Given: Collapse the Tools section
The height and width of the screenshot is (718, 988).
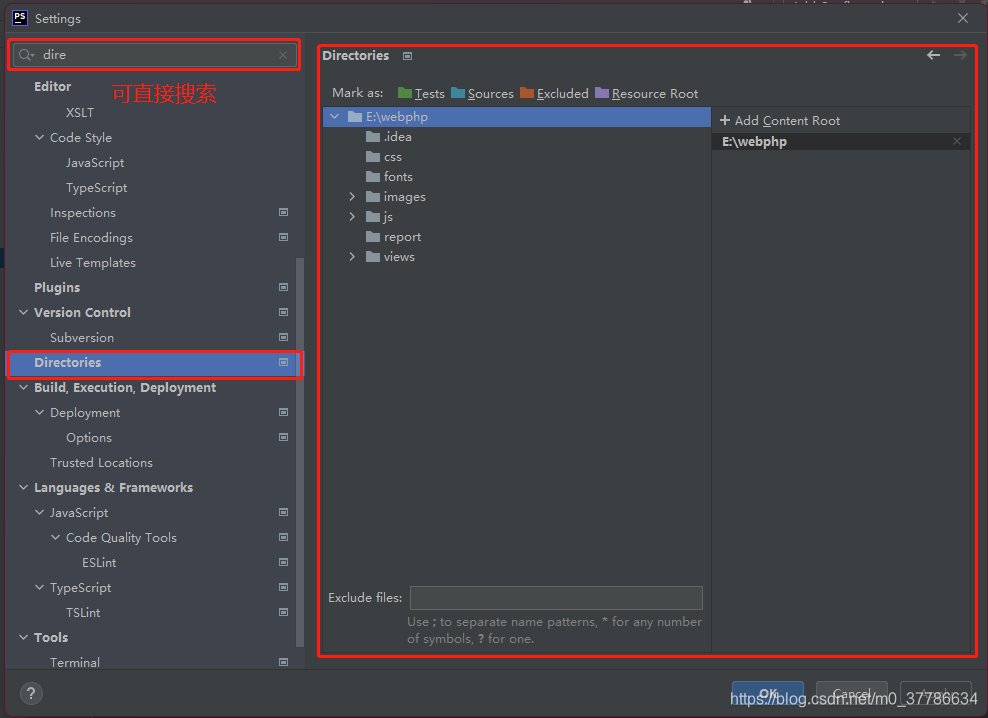Looking at the screenshot, I should pyautogui.click(x=23, y=637).
